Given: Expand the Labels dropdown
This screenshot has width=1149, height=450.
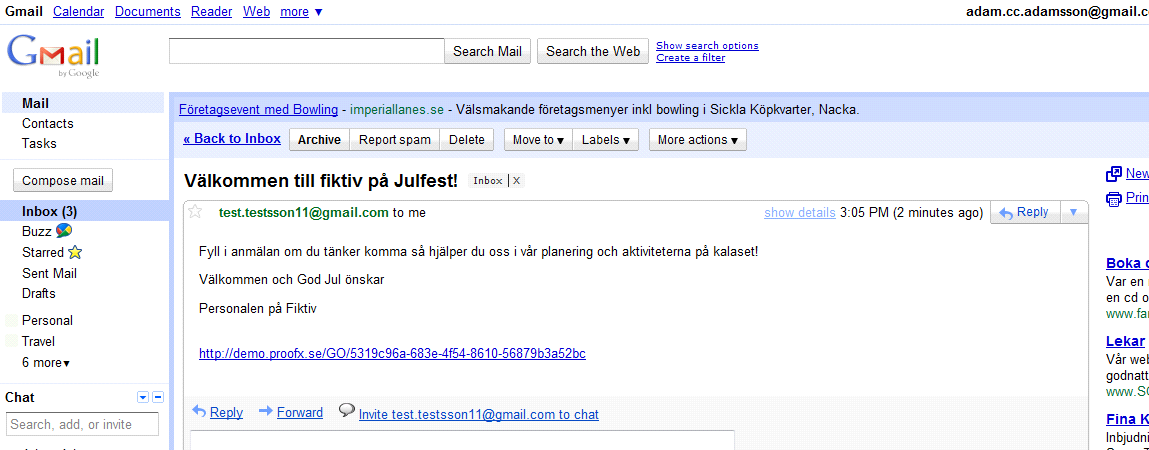Looking at the screenshot, I should point(606,140).
